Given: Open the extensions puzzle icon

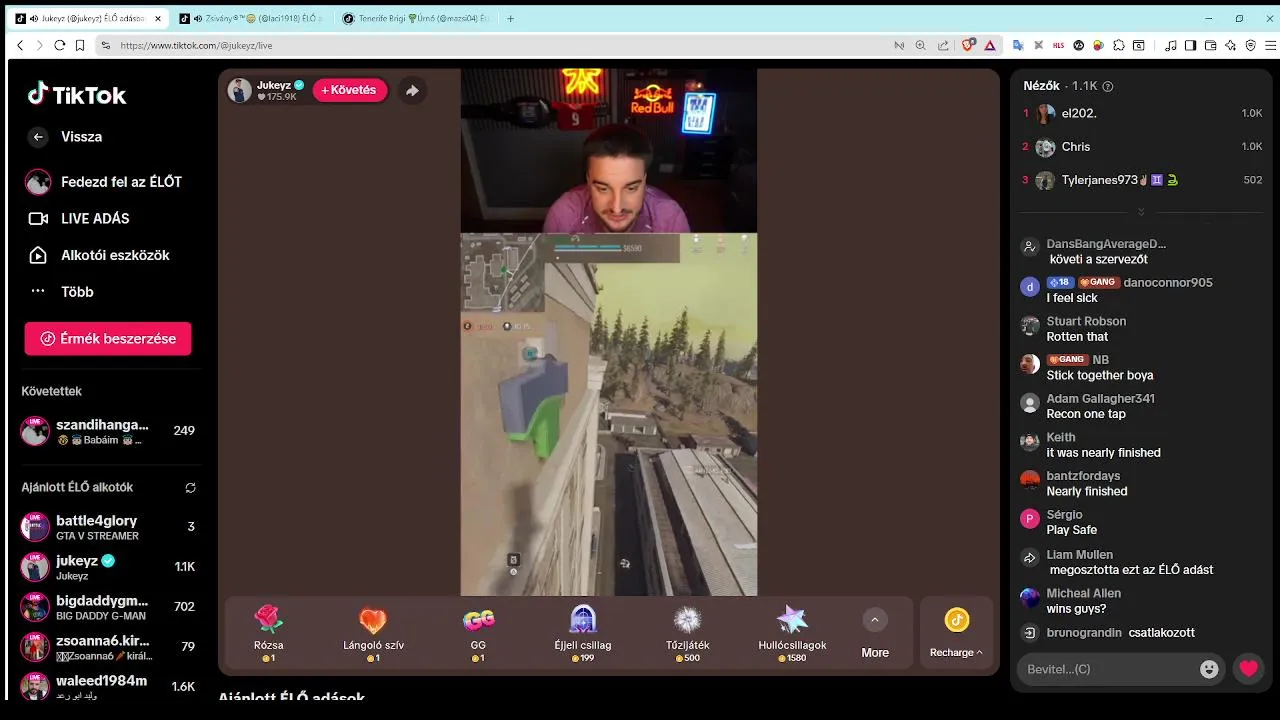Looking at the screenshot, I should [x=1118, y=45].
